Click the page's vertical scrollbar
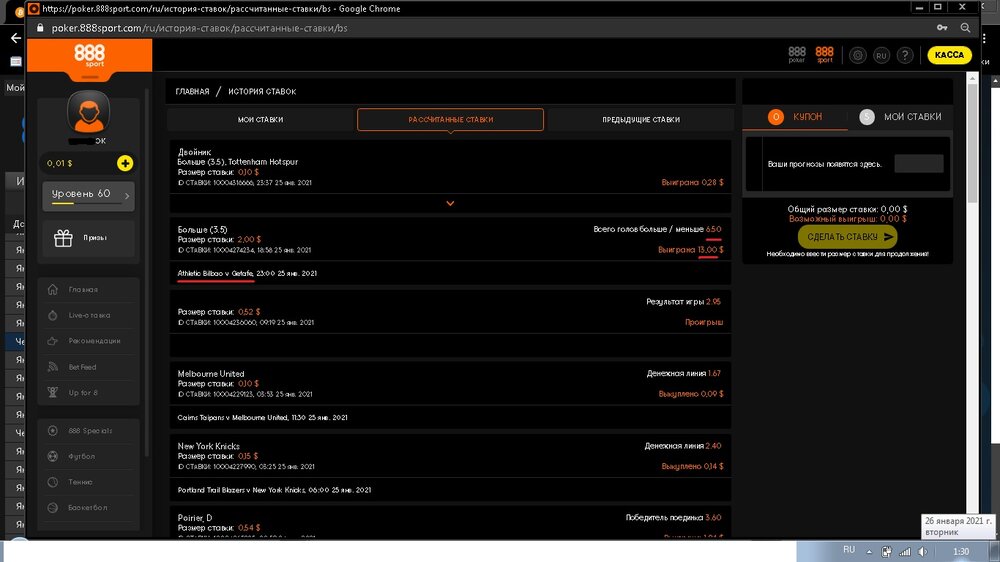Image resolution: width=1000 pixels, height=562 pixels. click(x=974, y=300)
